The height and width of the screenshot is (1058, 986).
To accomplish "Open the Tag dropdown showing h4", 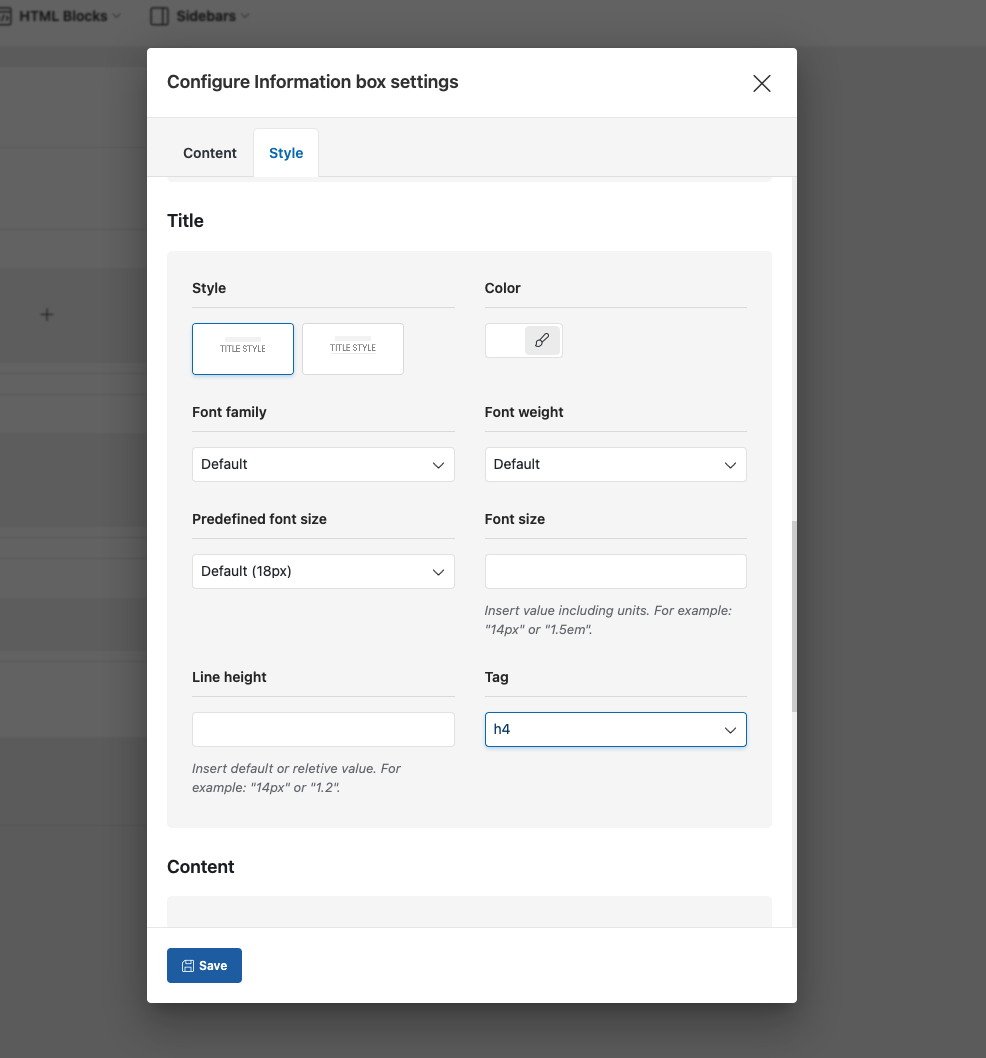I will [615, 729].
